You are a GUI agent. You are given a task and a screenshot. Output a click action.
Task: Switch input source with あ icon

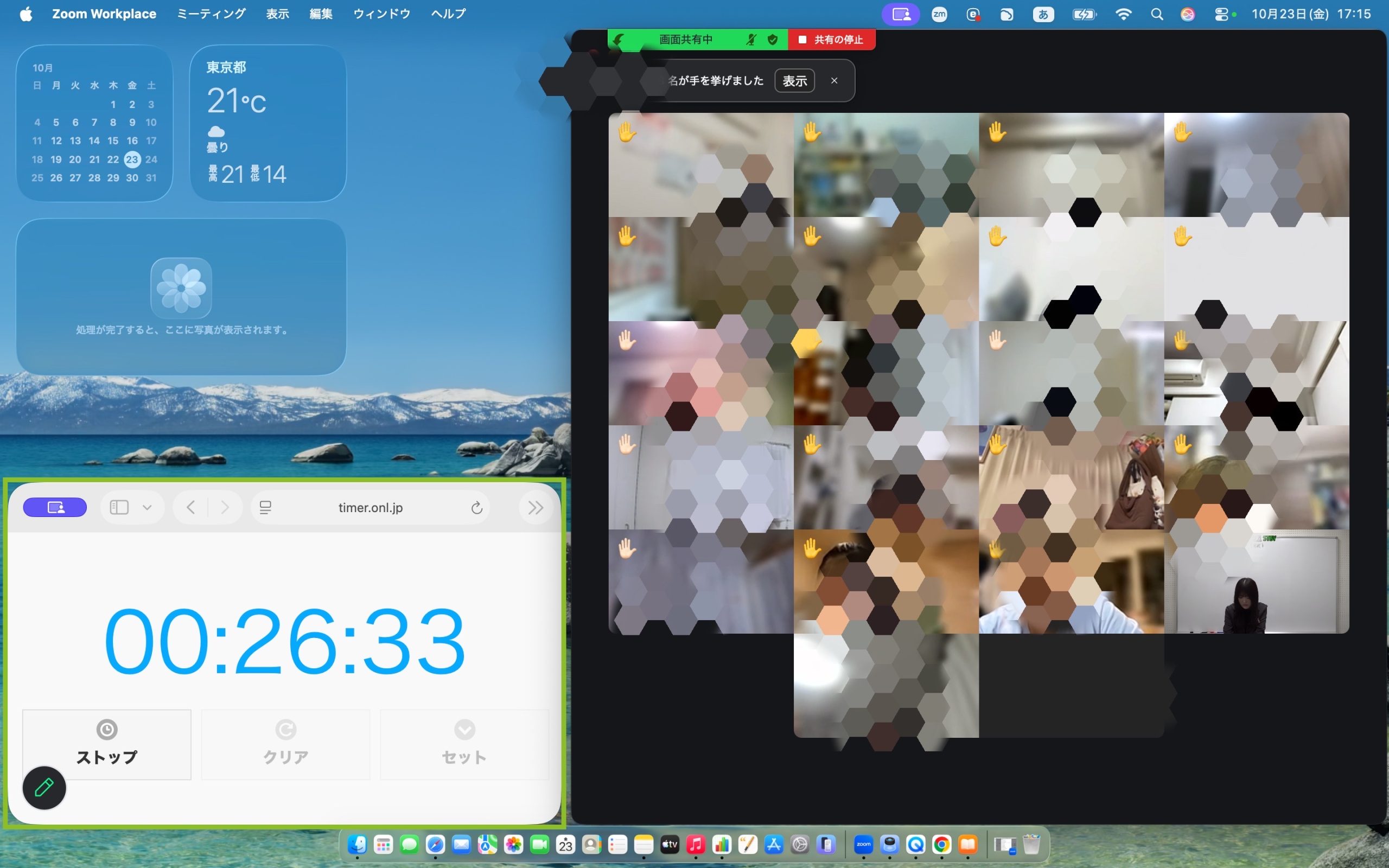click(1043, 14)
